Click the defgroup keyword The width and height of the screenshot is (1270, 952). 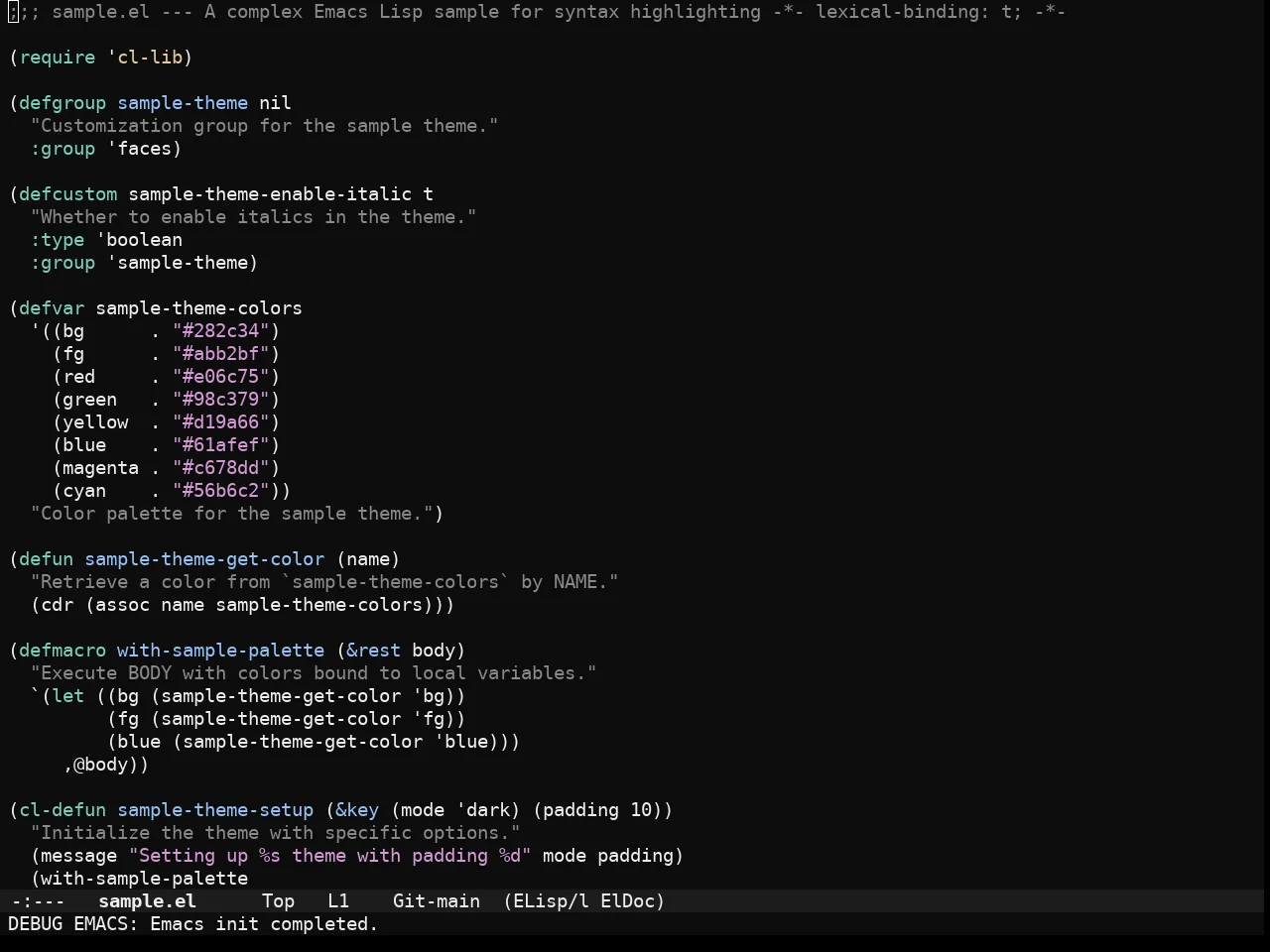(63, 103)
